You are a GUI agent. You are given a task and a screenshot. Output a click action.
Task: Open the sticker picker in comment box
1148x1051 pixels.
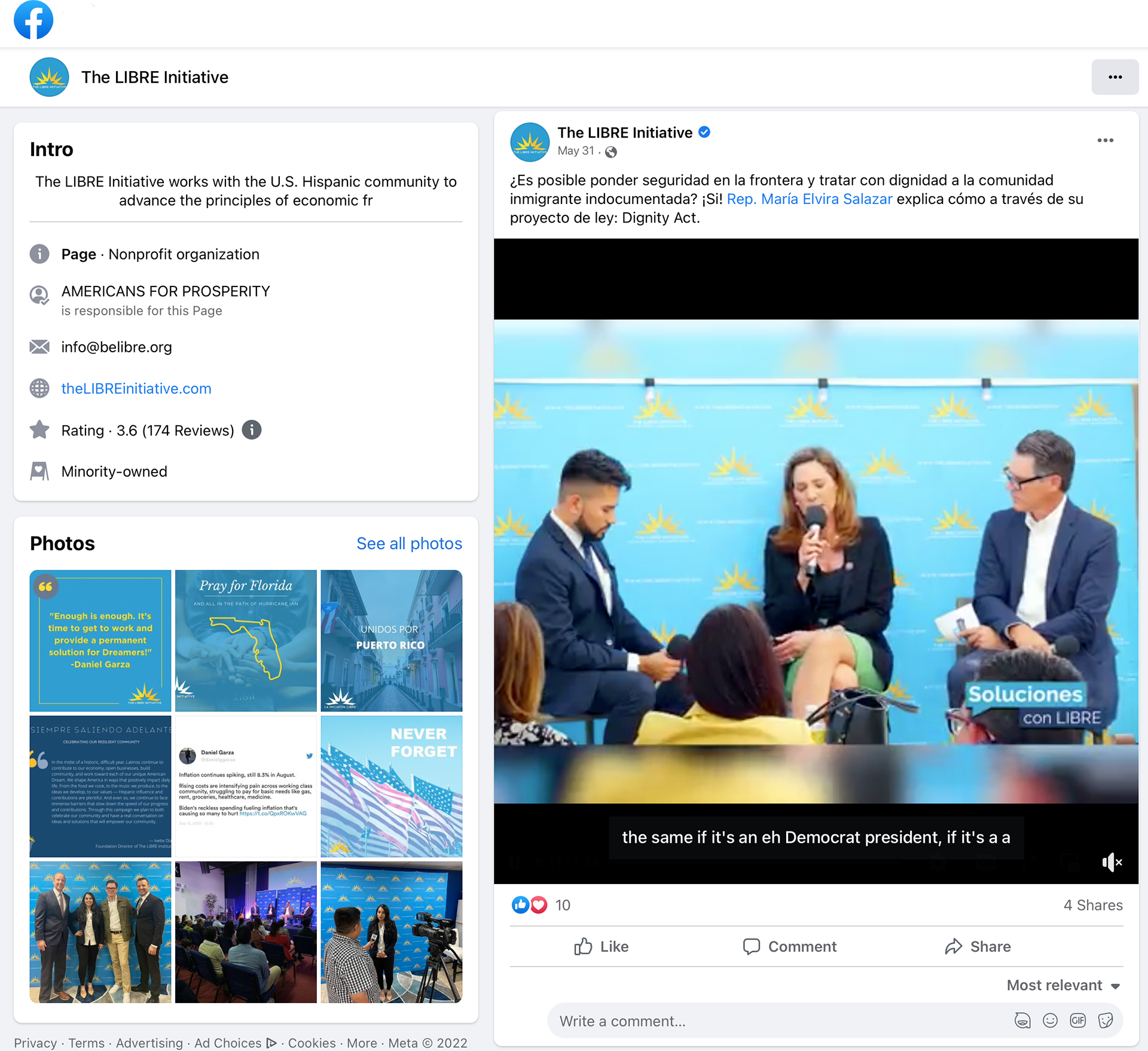(x=1105, y=1020)
